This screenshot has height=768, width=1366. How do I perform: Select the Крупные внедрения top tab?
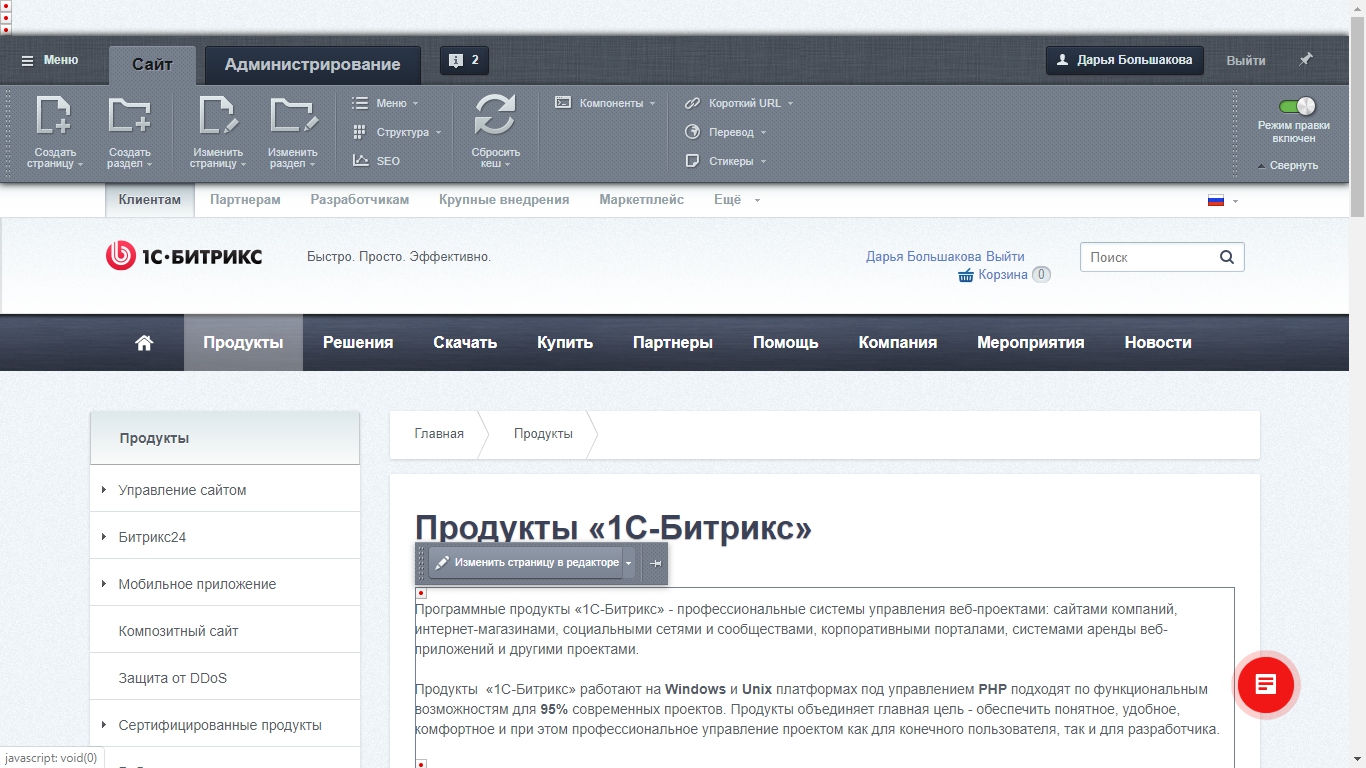click(504, 200)
